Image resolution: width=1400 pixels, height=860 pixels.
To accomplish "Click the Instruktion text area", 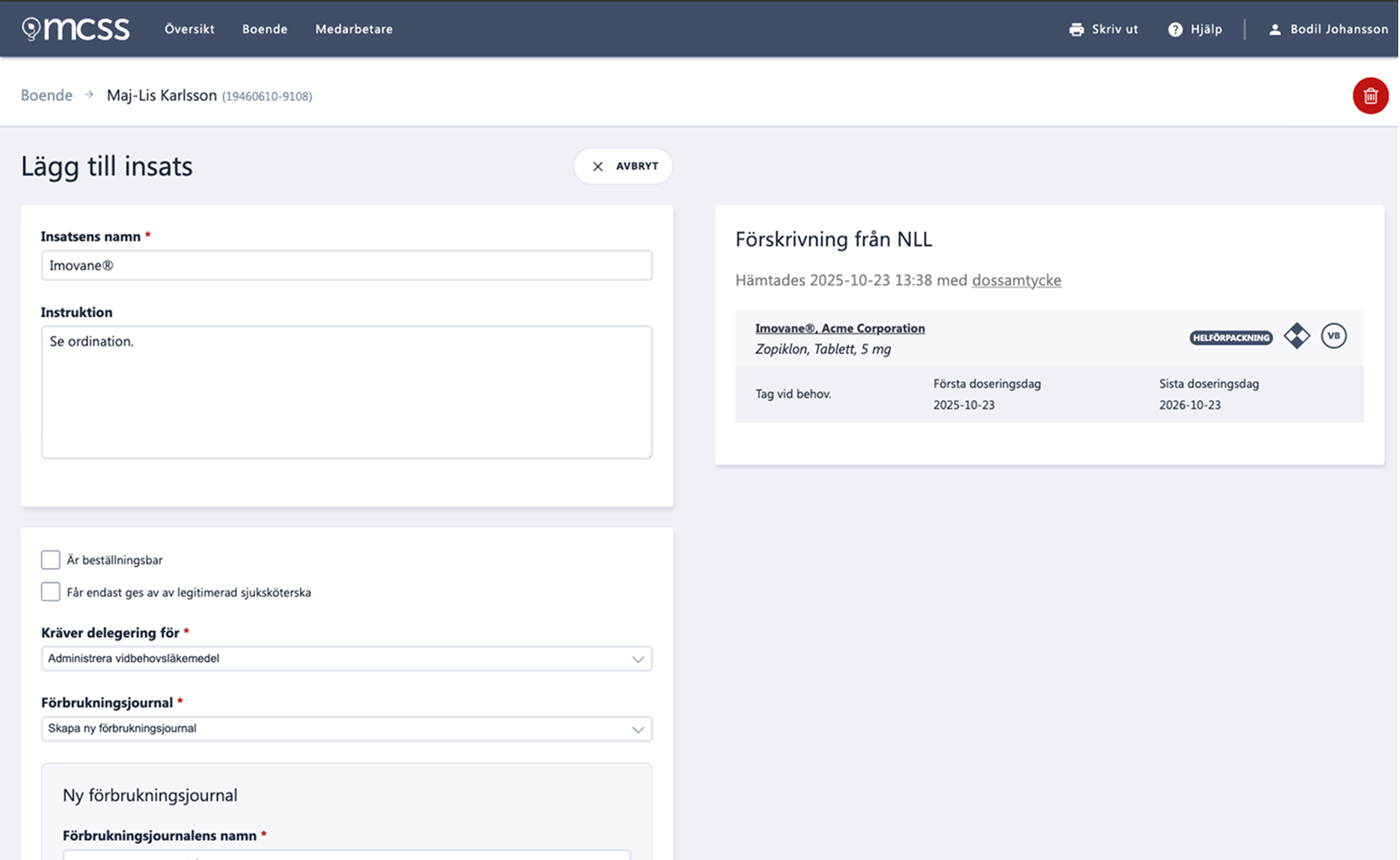I will [x=346, y=392].
